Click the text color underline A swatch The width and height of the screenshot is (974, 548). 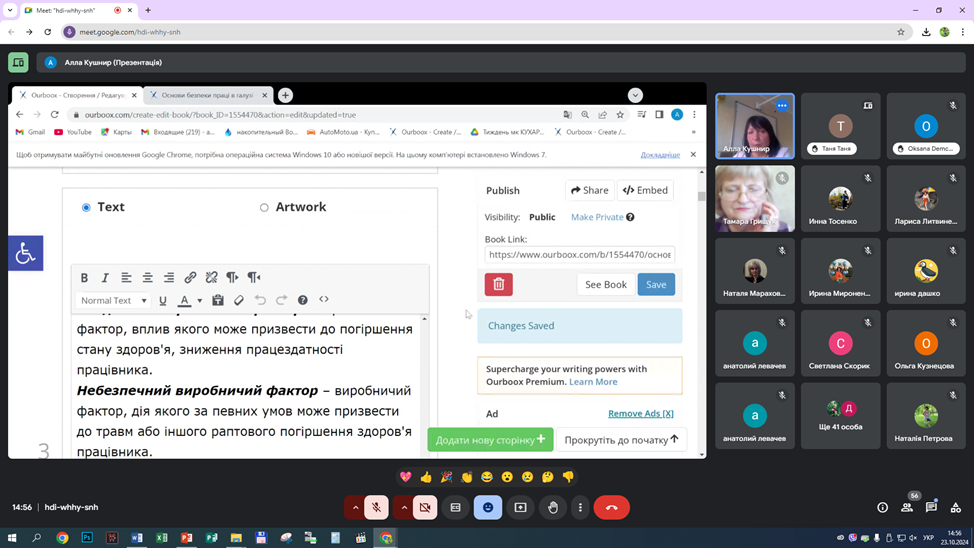pos(184,300)
